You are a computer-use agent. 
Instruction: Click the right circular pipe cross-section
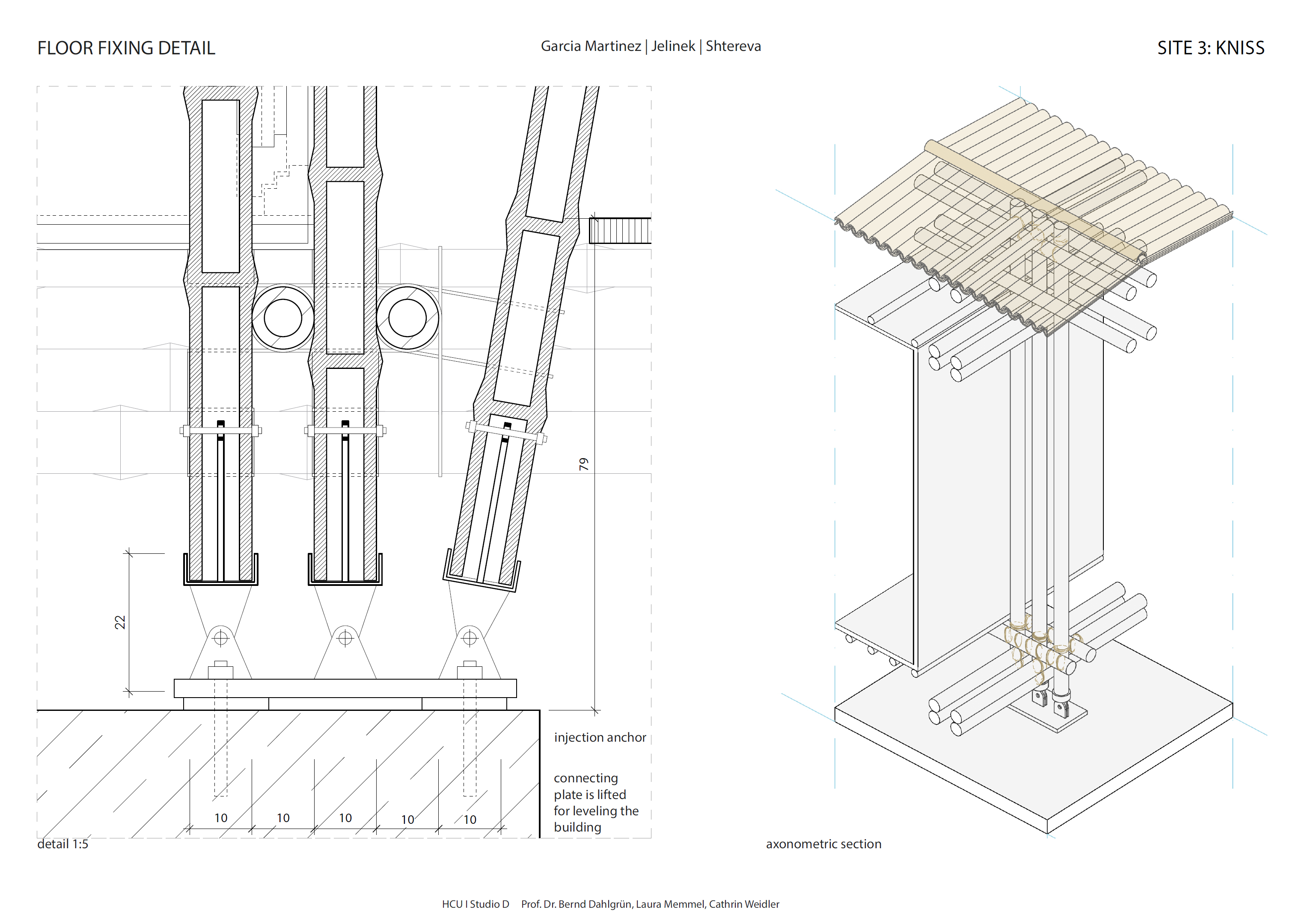[407, 318]
